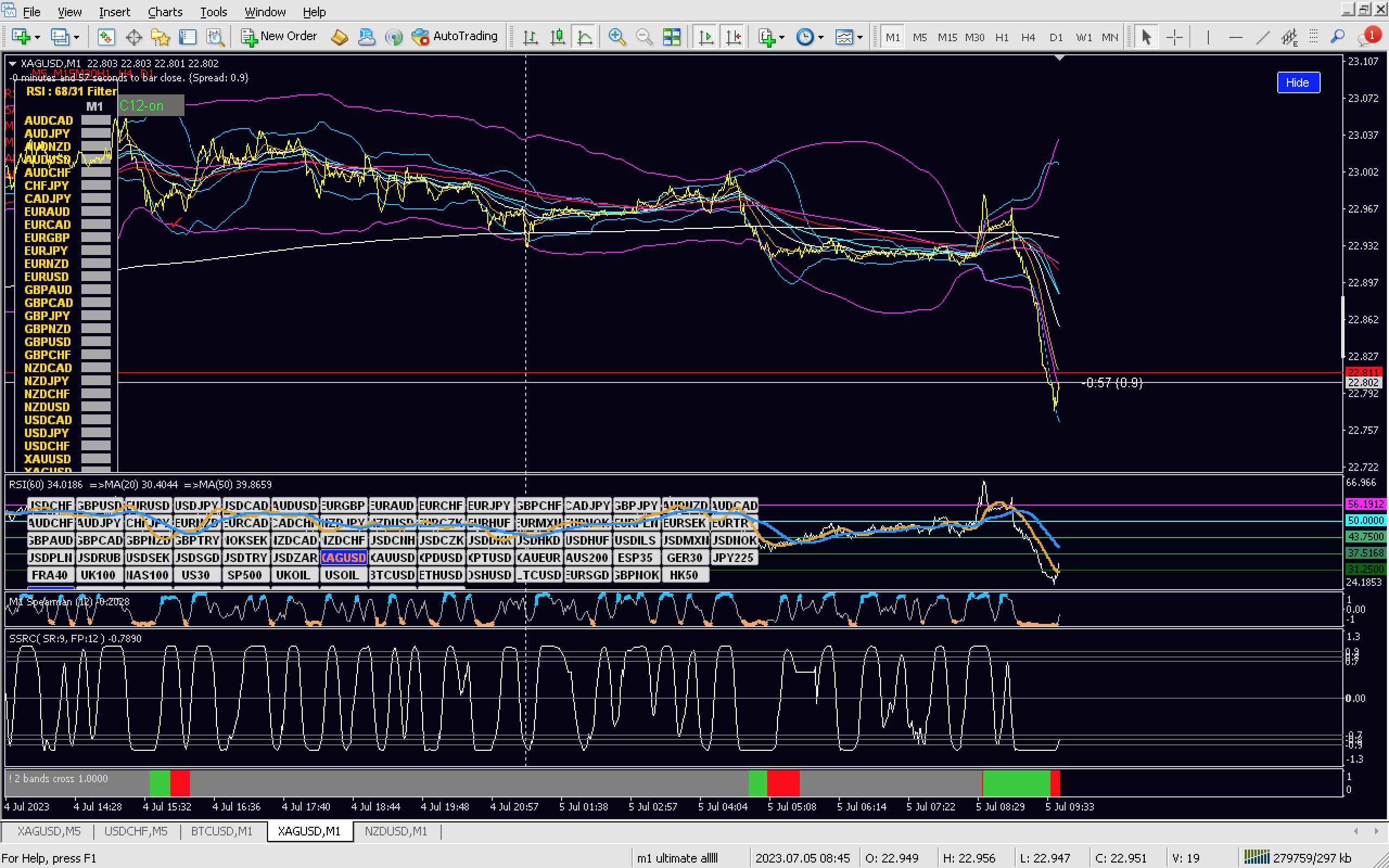
Task: Select the H4 timeframe
Action: [1028, 37]
